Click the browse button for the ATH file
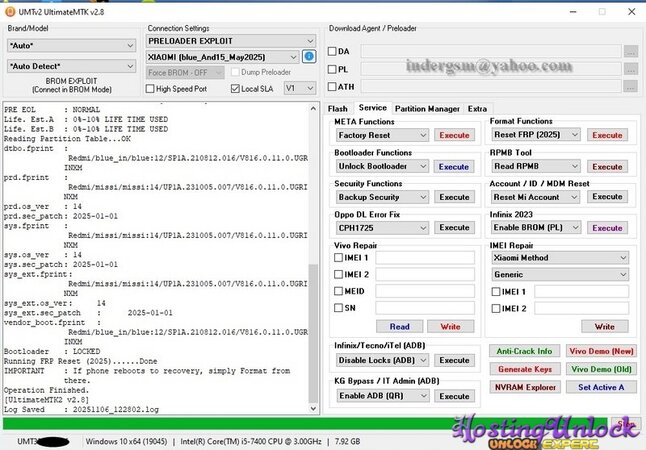The image size is (646, 450). [629, 88]
